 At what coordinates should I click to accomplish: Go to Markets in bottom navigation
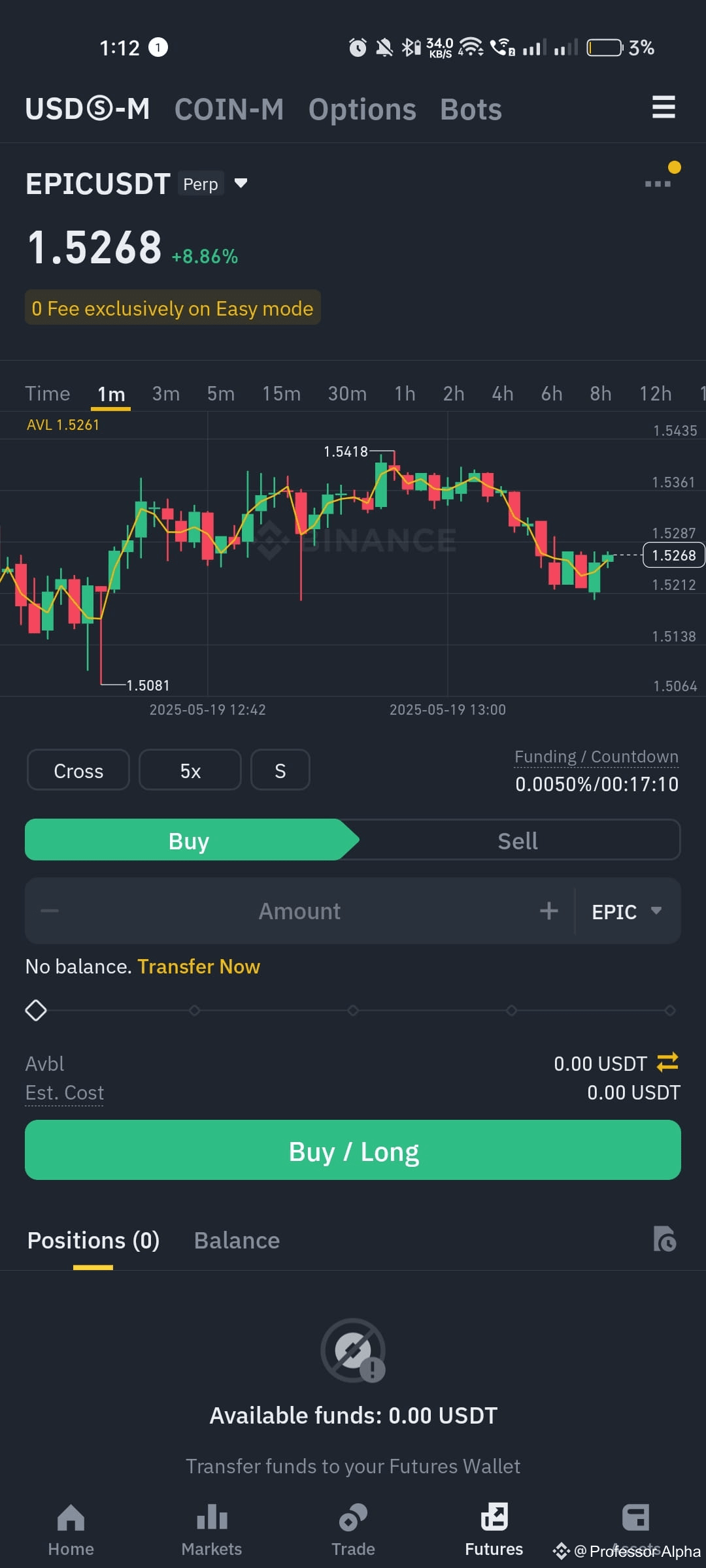[x=212, y=1531]
